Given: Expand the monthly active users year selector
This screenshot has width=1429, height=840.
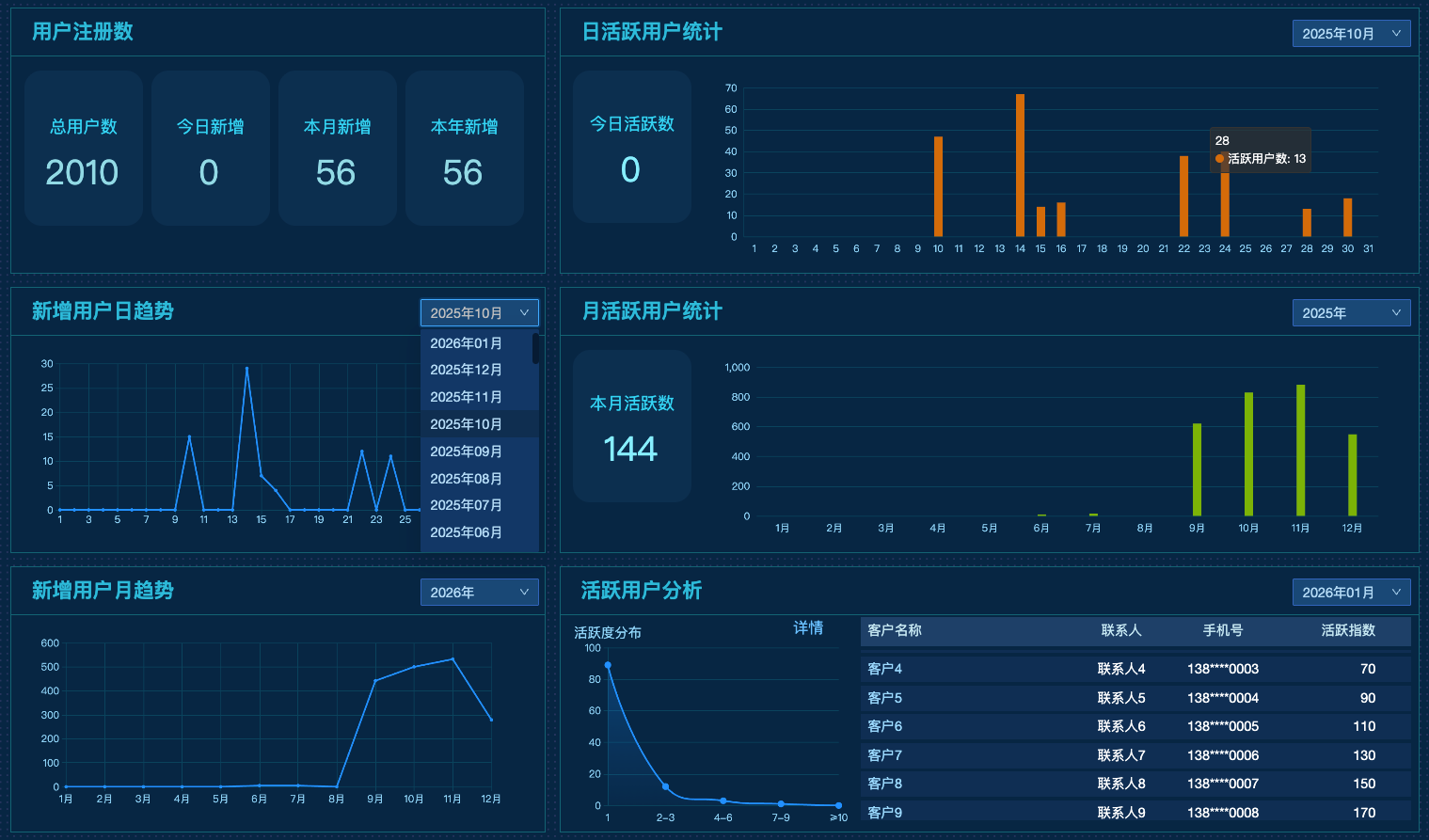Looking at the screenshot, I should click(x=1351, y=313).
